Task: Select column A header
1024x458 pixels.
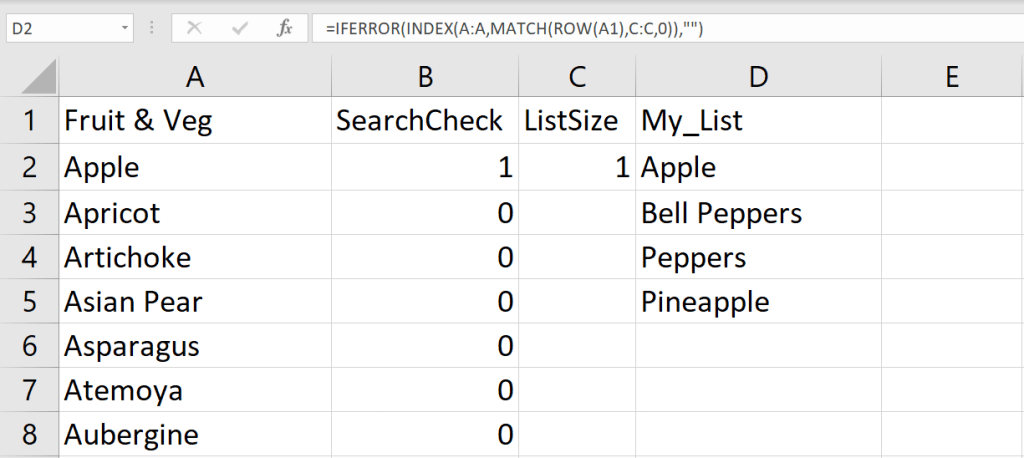Action: point(194,77)
